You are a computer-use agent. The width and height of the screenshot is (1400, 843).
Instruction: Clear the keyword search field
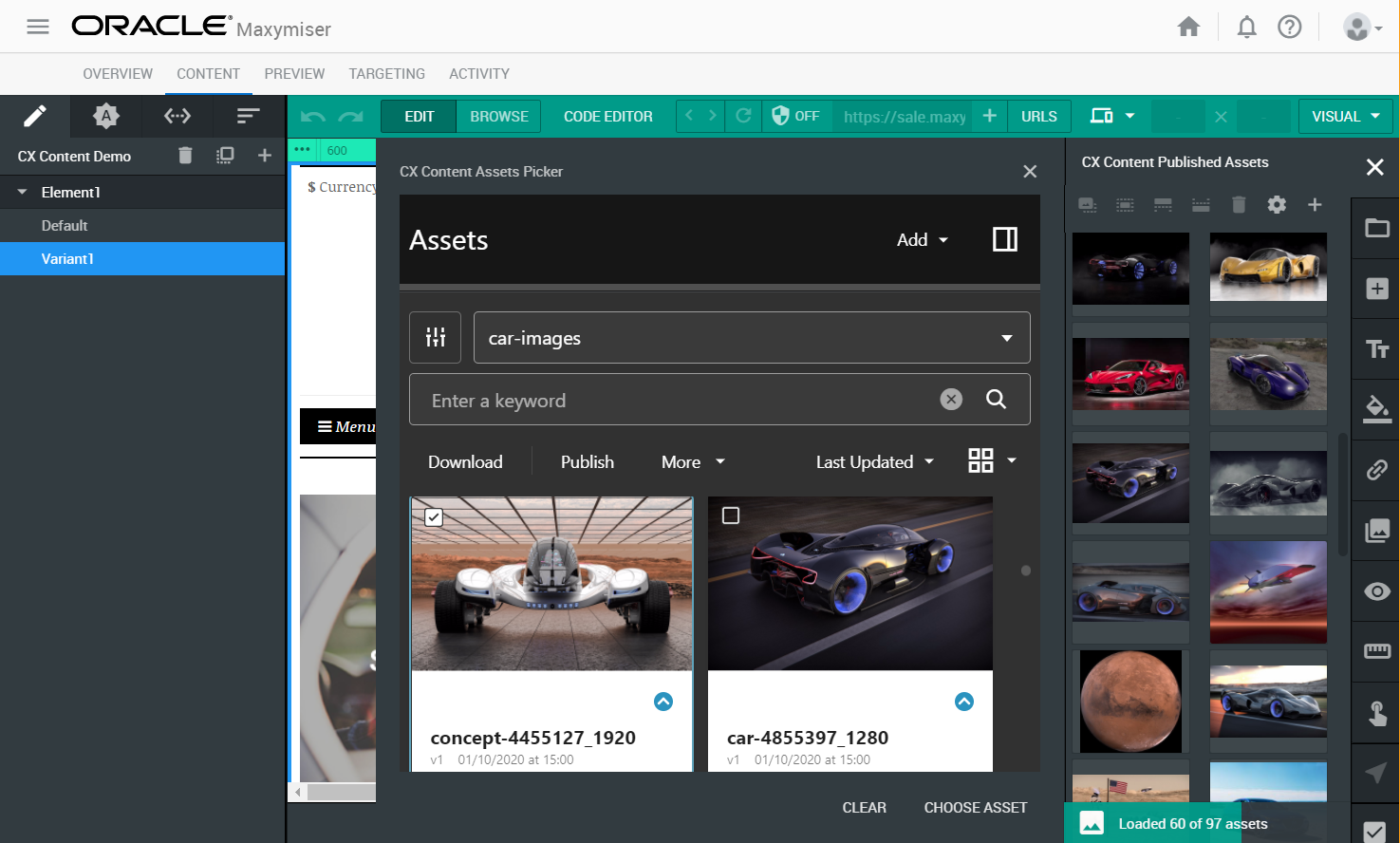951,400
